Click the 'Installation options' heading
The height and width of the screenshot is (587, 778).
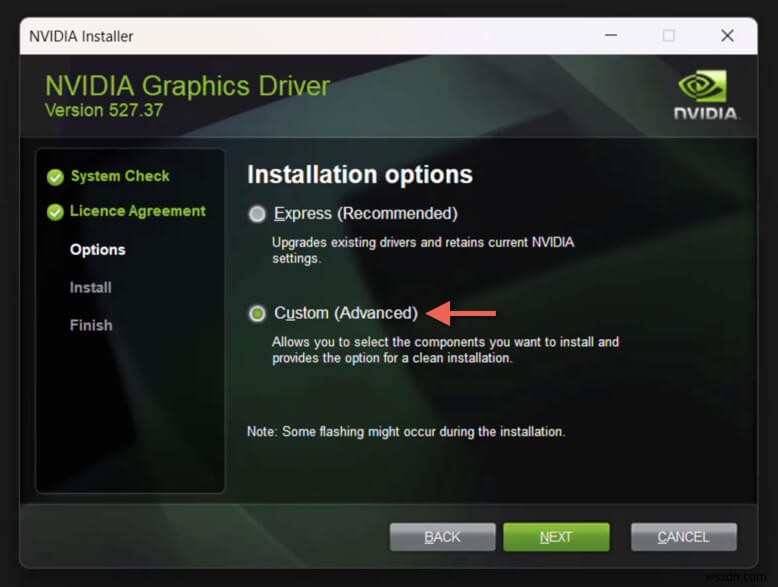pyautogui.click(x=360, y=174)
